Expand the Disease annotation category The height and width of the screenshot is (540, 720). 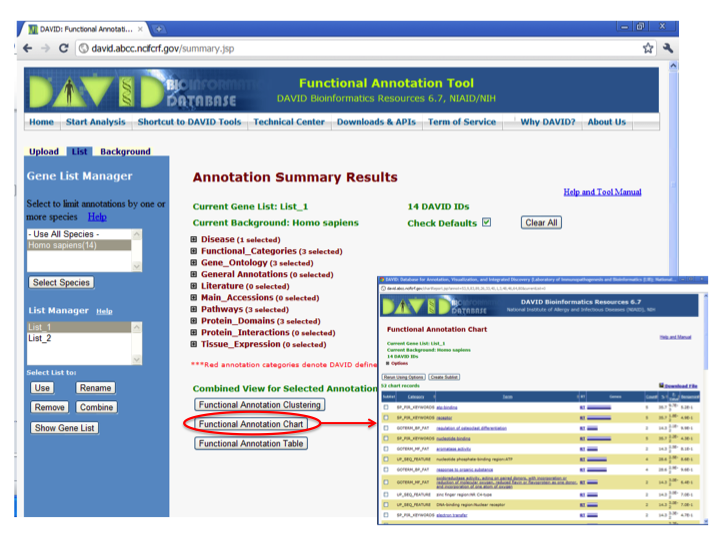point(194,240)
